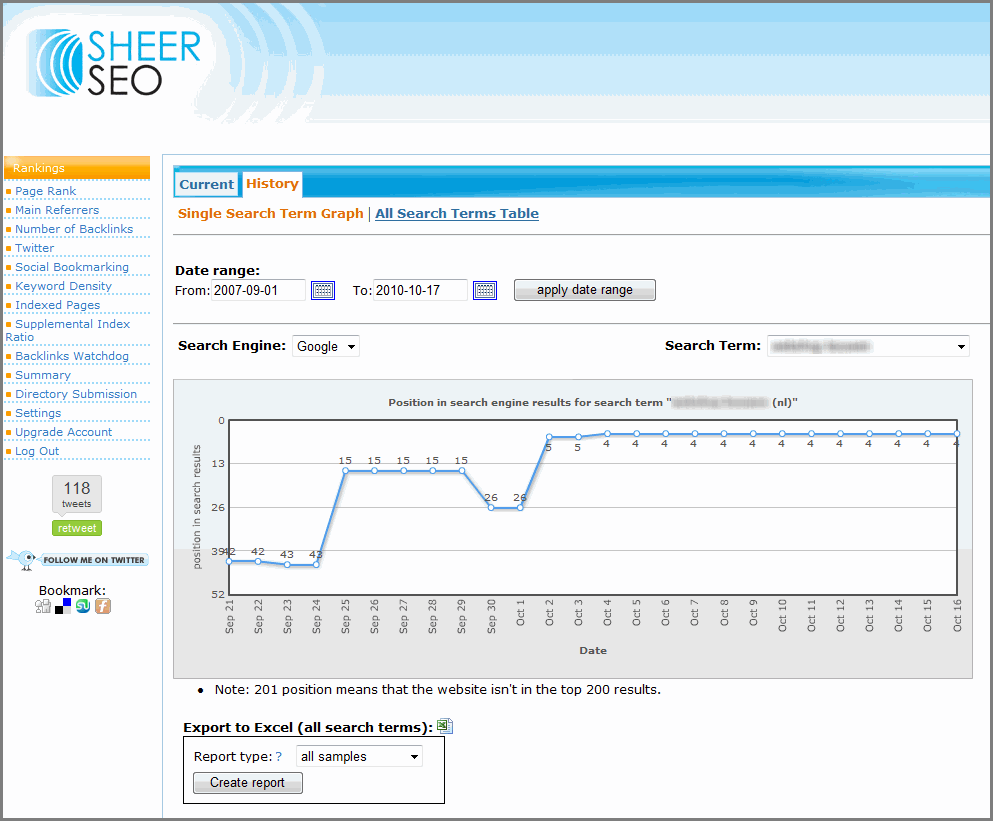Click the Digg bookmark icon

tap(43, 606)
